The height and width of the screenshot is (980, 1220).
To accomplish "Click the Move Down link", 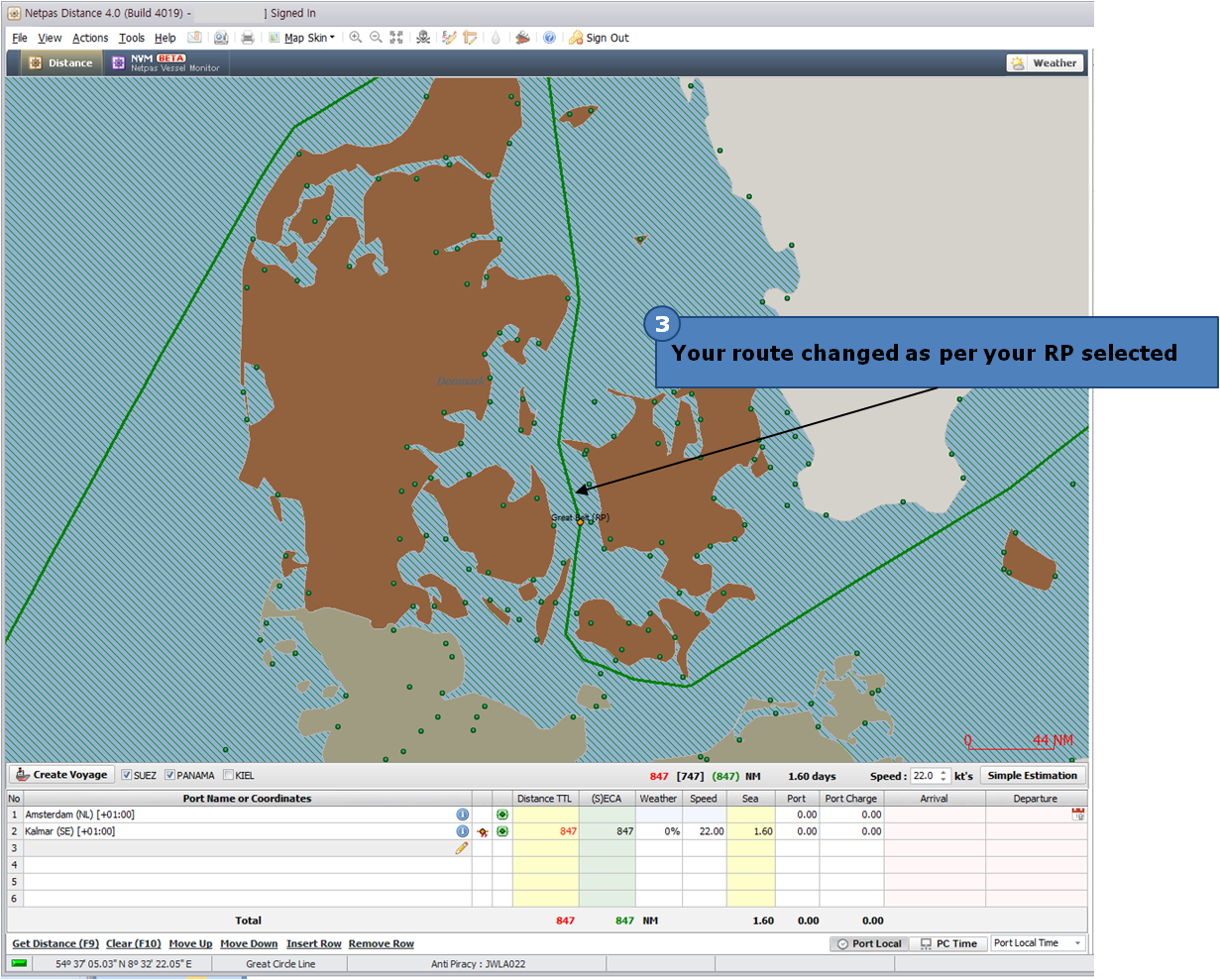I will pos(249,943).
